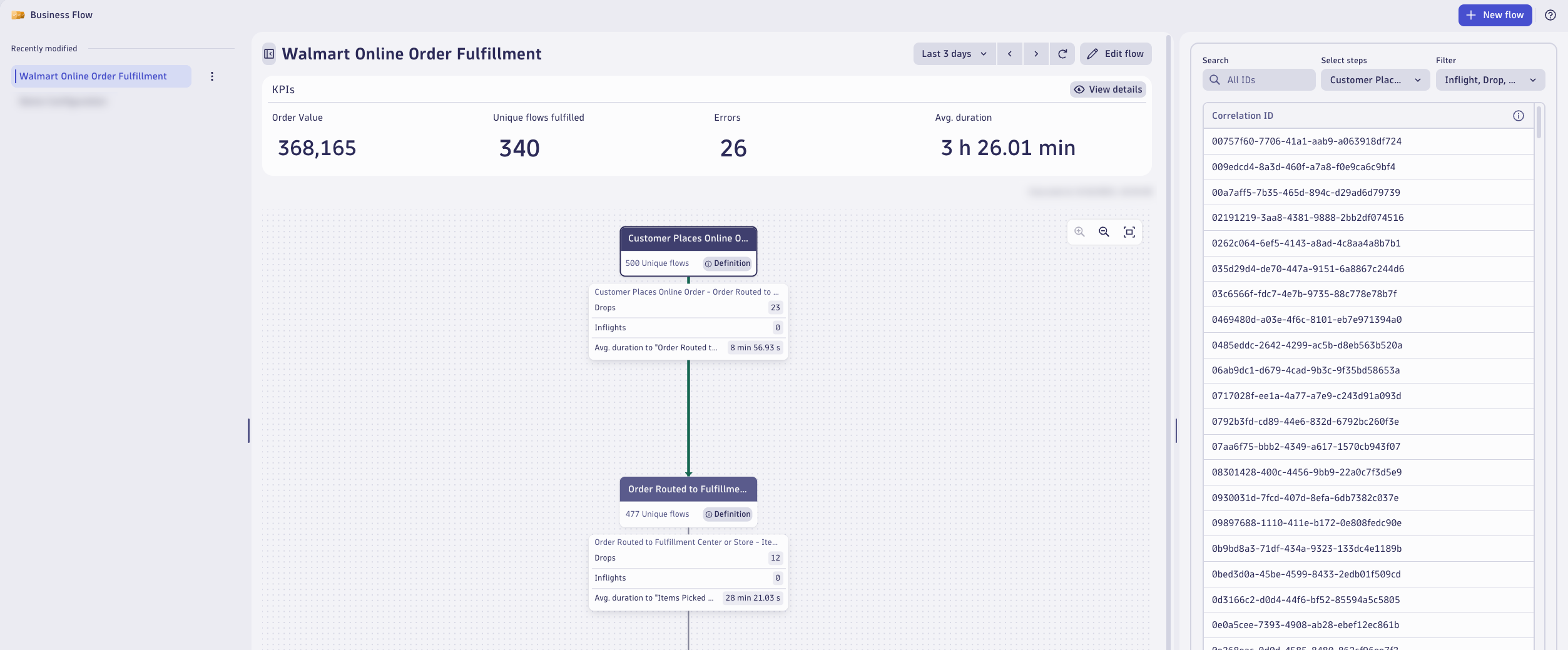Click the Business Flow app icon

coord(18,15)
